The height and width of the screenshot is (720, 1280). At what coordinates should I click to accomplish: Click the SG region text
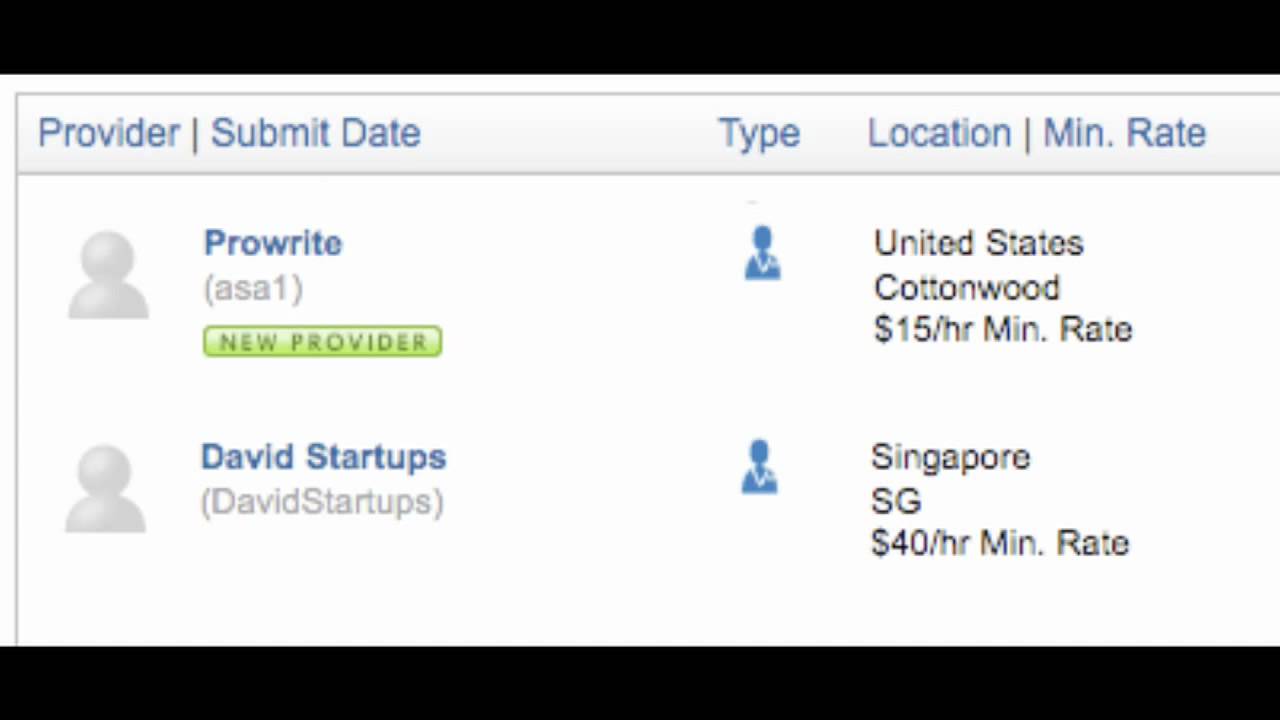[x=895, y=501]
